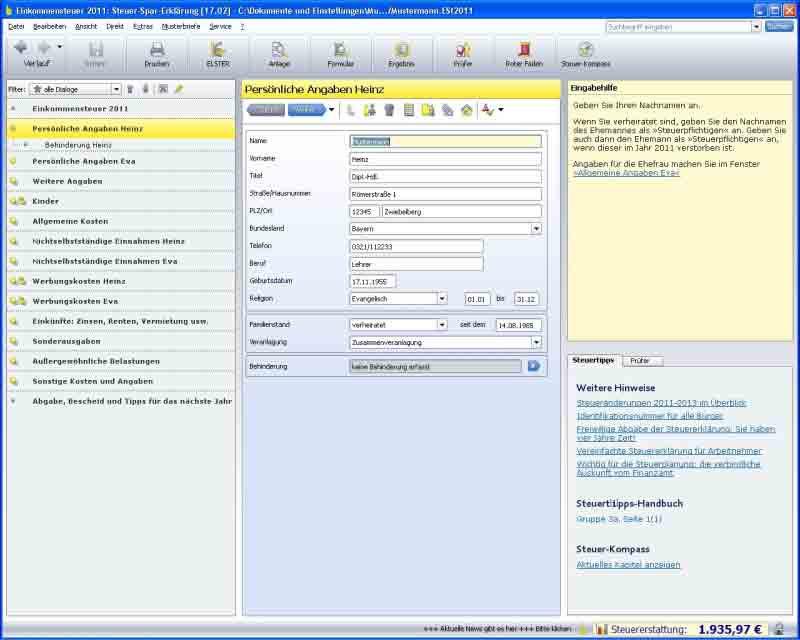Open the Filter 'alle Dialoge' dropdown
Viewport: 800px width, 640px height.
(116, 89)
